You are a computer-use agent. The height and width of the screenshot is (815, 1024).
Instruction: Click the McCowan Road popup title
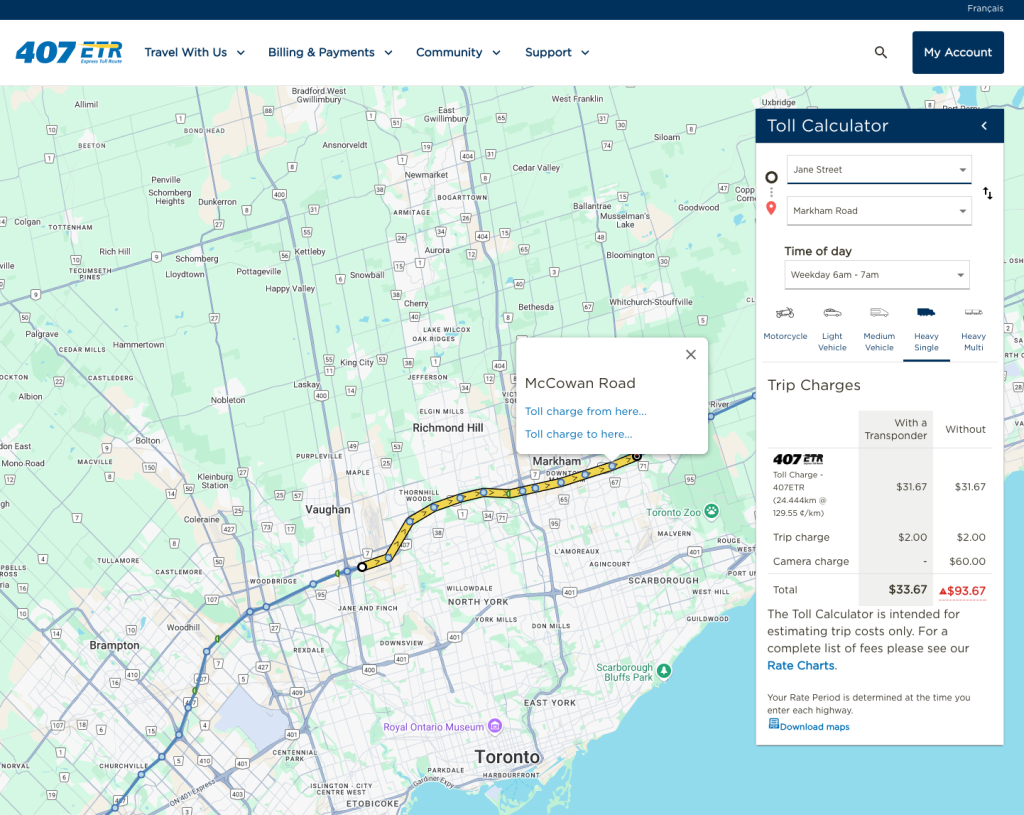click(580, 383)
